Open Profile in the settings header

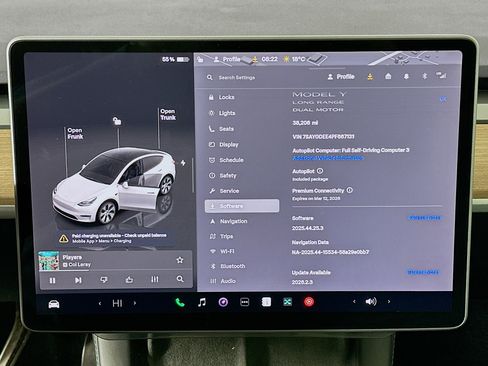(341, 77)
